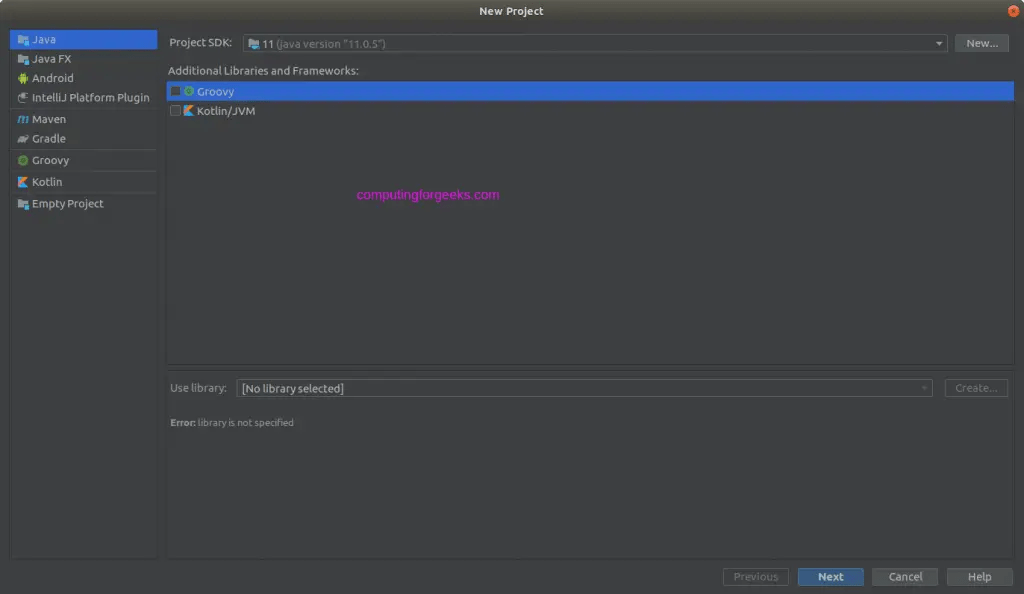Click the Kotlin/JVM row label
Image resolution: width=1024 pixels, height=594 pixels.
click(226, 111)
